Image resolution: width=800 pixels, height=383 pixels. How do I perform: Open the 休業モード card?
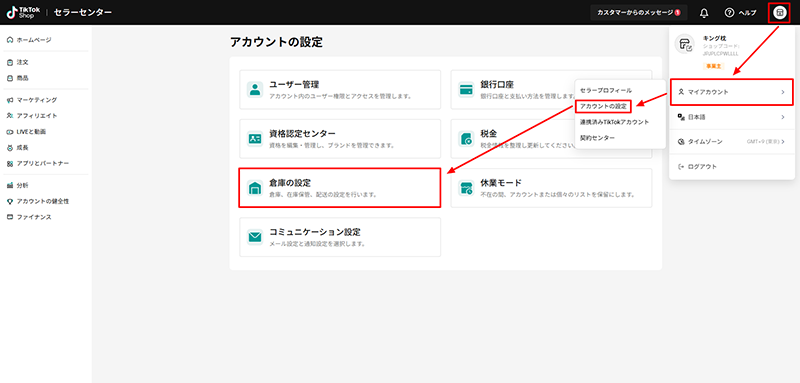(x=552, y=188)
